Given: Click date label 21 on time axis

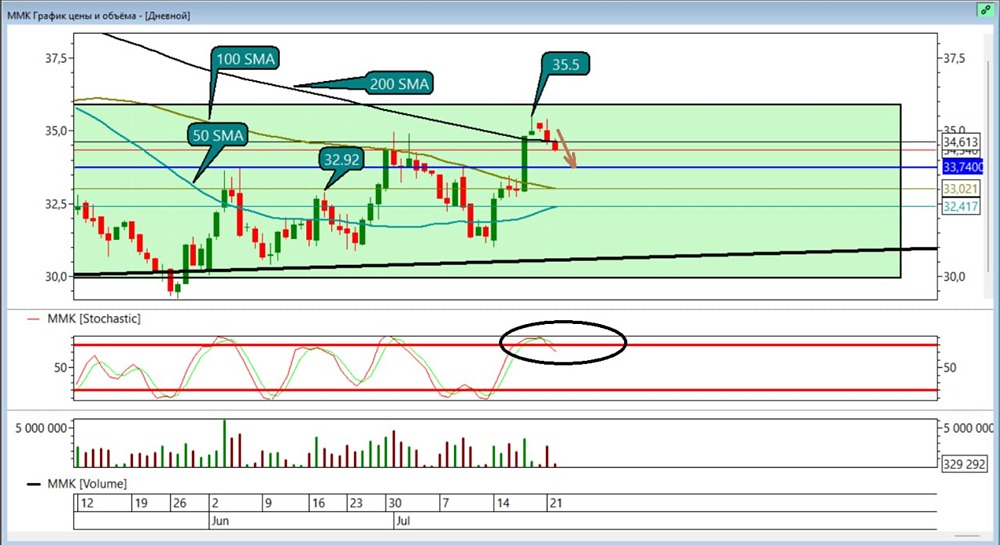Looking at the screenshot, I should pos(555,503).
